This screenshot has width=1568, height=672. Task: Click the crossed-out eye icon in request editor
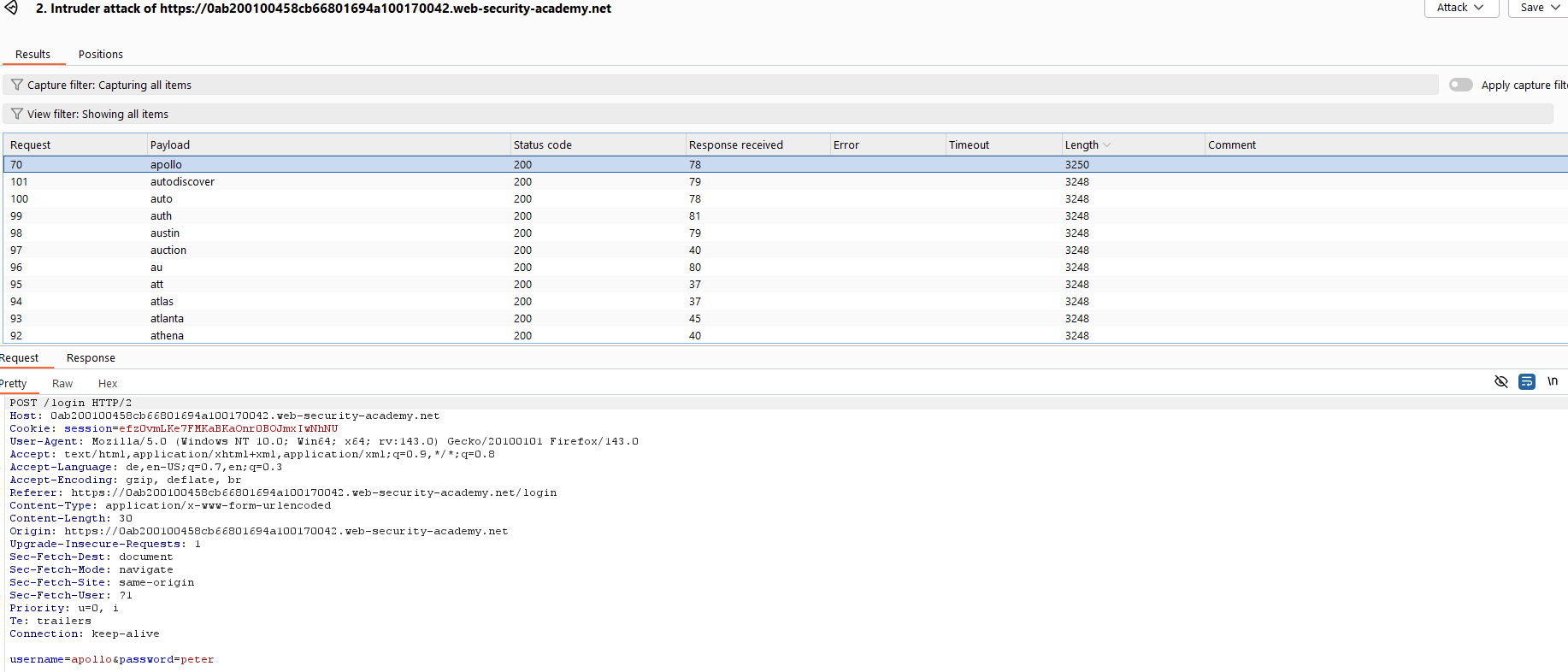(x=1500, y=381)
